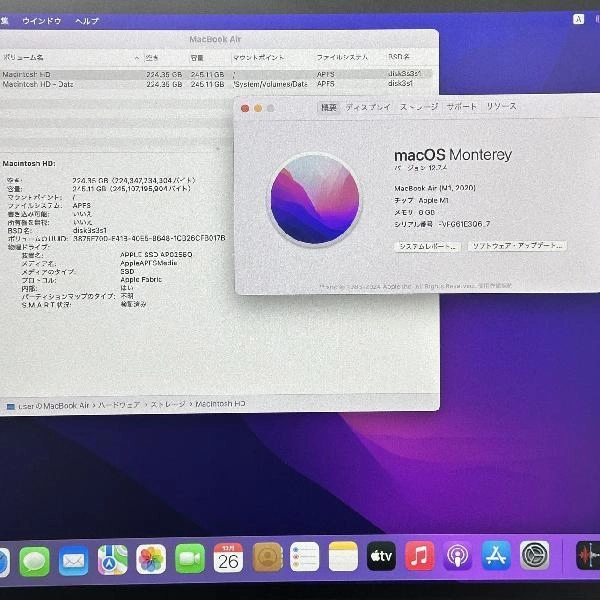600x600 pixels.
Task: Click 'Macintosh HD' in the path bar
Action: (220, 404)
